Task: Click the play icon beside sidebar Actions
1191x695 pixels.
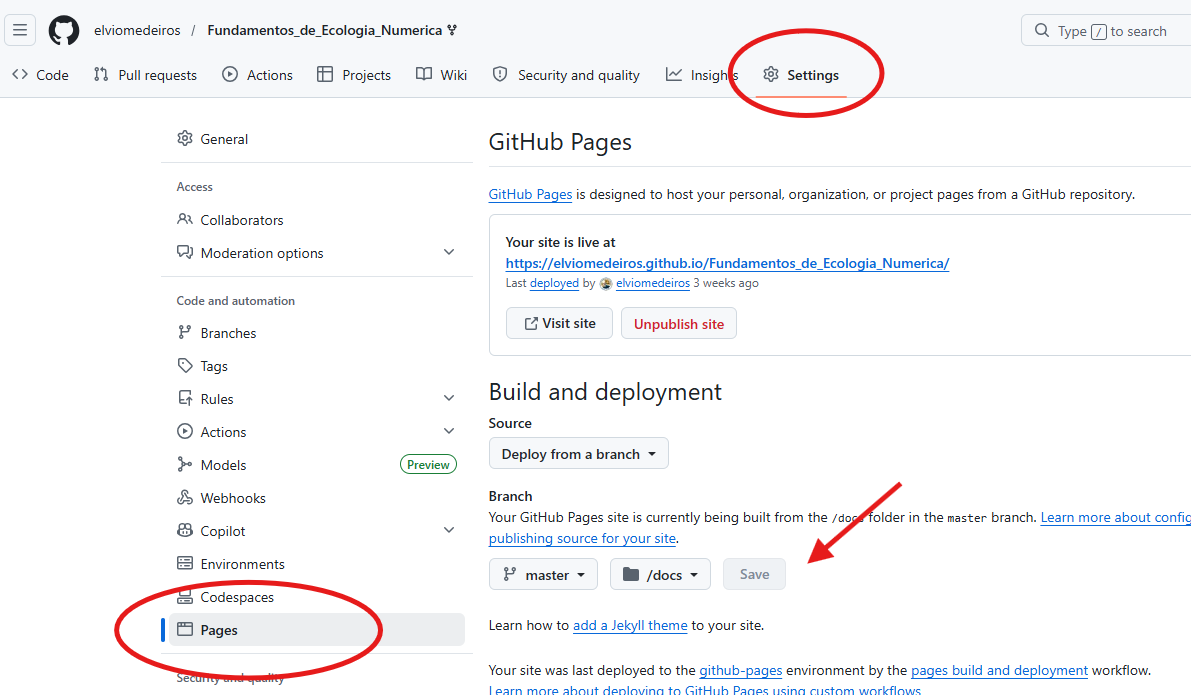Action: 185,431
